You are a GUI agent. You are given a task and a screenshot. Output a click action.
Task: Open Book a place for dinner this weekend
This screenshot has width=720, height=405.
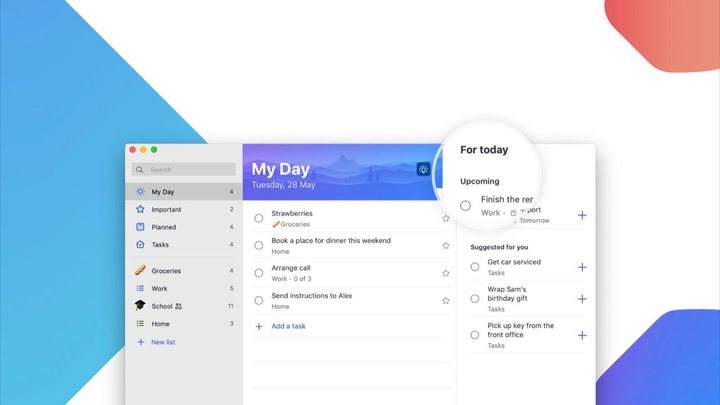click(x=331, y=241)
